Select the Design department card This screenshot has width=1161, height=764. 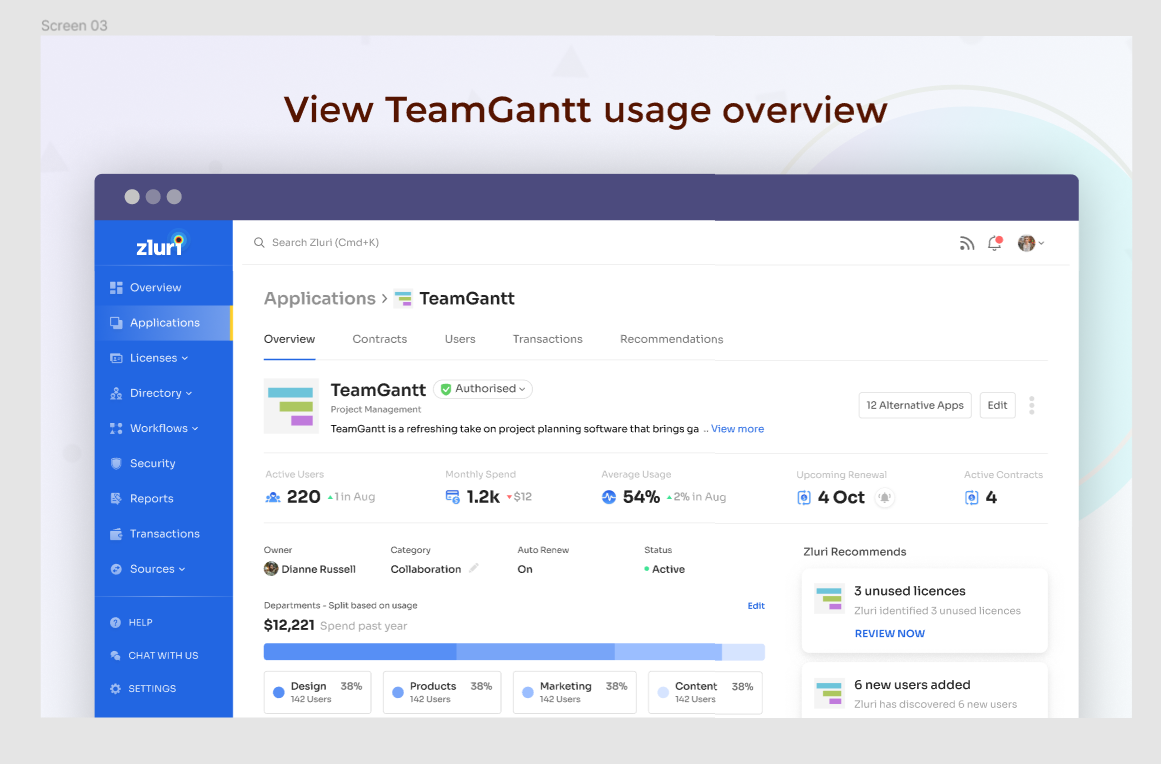tap(318, 692)
